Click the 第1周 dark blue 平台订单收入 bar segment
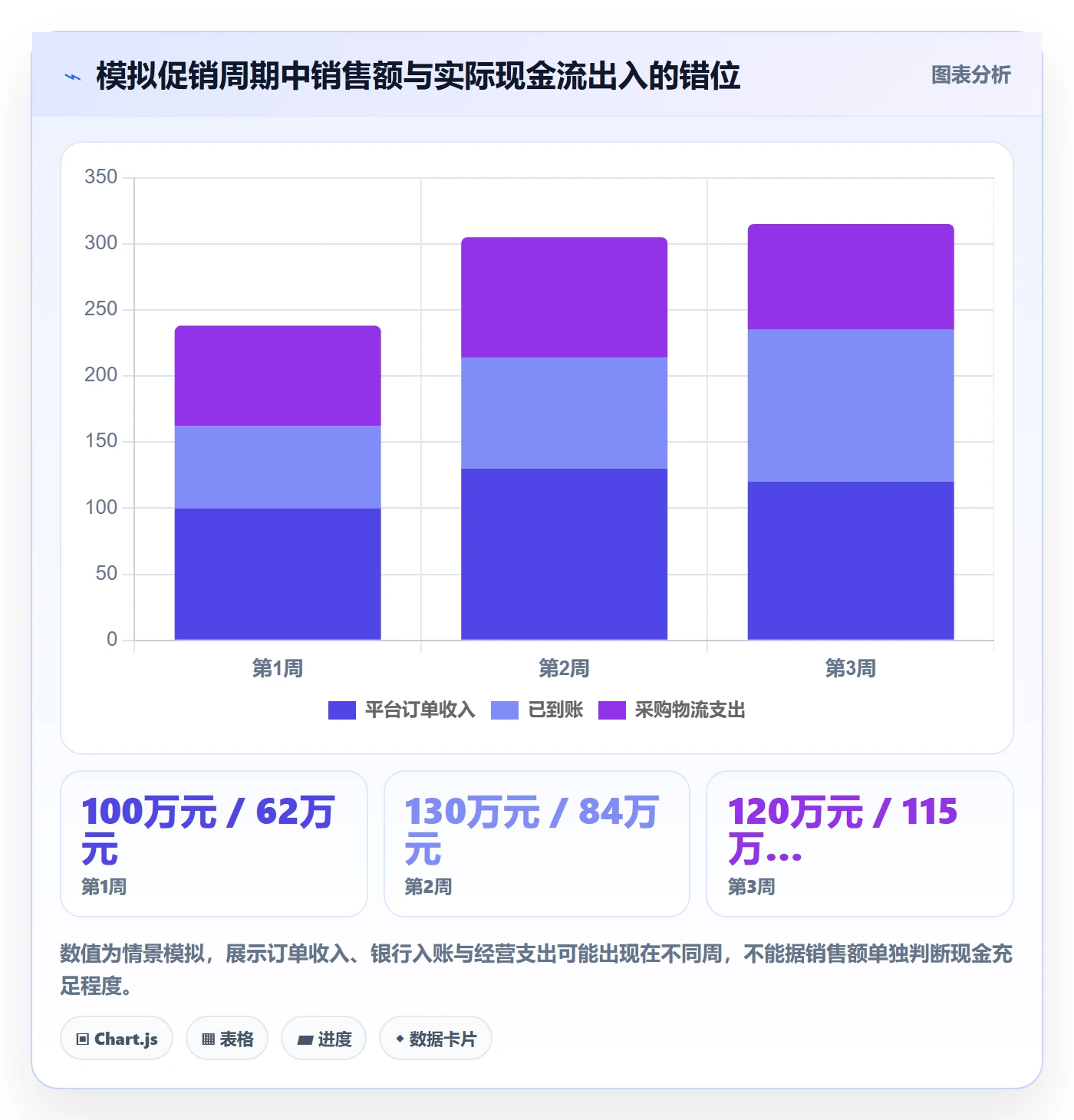Image resolution: width=1074 pixels, height=1120 pixels. point(278,574)
